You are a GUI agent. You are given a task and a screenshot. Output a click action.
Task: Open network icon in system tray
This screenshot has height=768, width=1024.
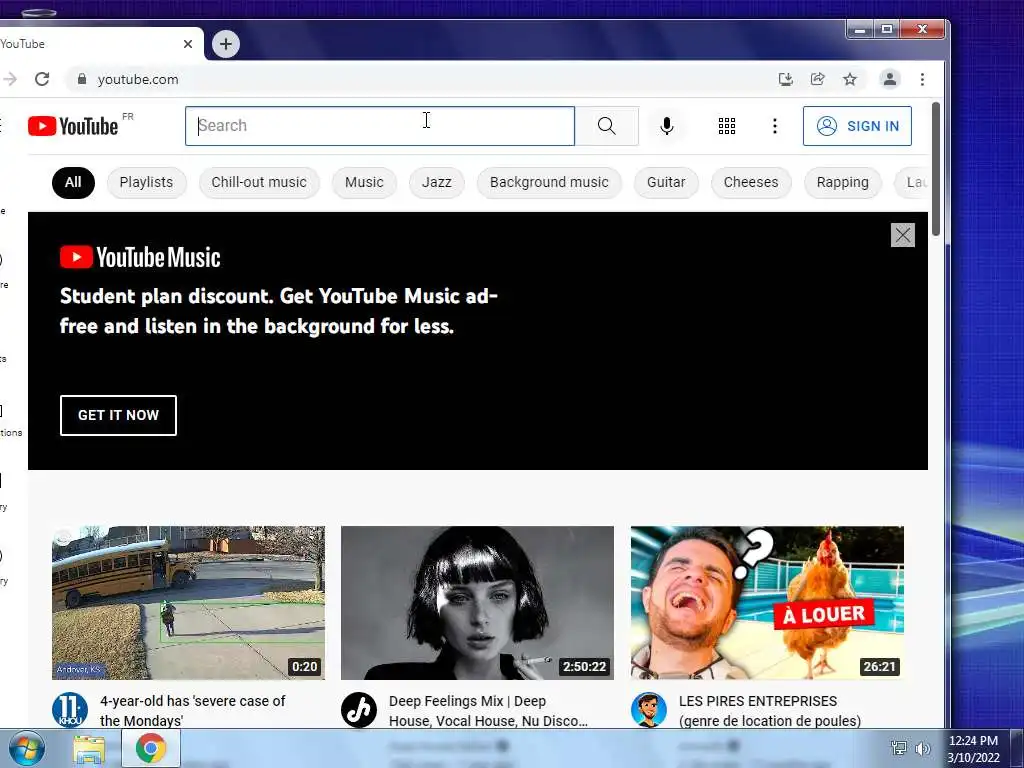click(899, 748)
